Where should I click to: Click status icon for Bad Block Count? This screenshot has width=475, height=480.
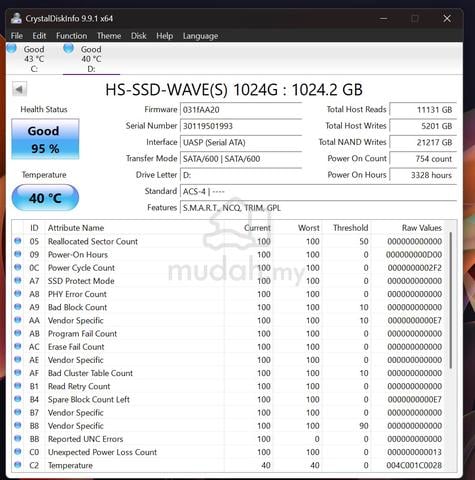(18, 307)
